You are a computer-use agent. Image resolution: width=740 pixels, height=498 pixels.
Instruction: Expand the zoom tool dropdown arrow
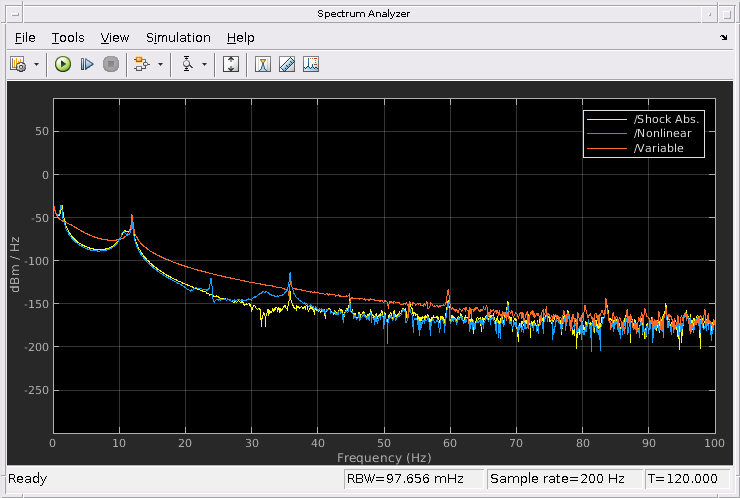(x=205, y=64)
